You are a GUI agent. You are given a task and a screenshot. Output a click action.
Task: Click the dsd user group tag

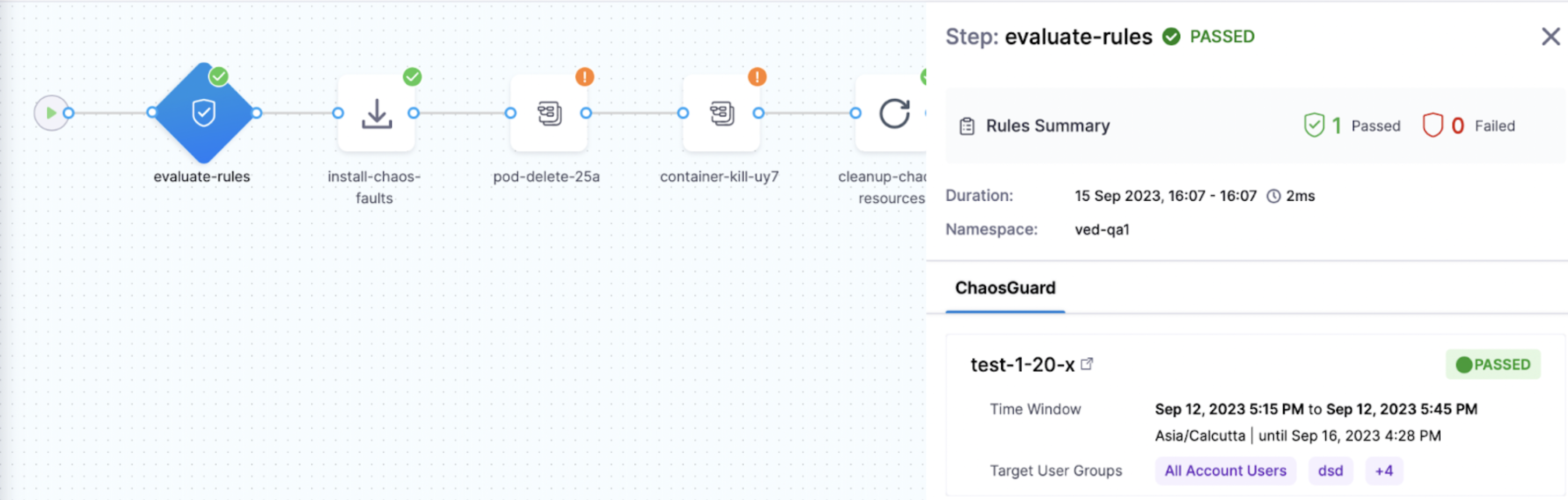coord(1330,471)
